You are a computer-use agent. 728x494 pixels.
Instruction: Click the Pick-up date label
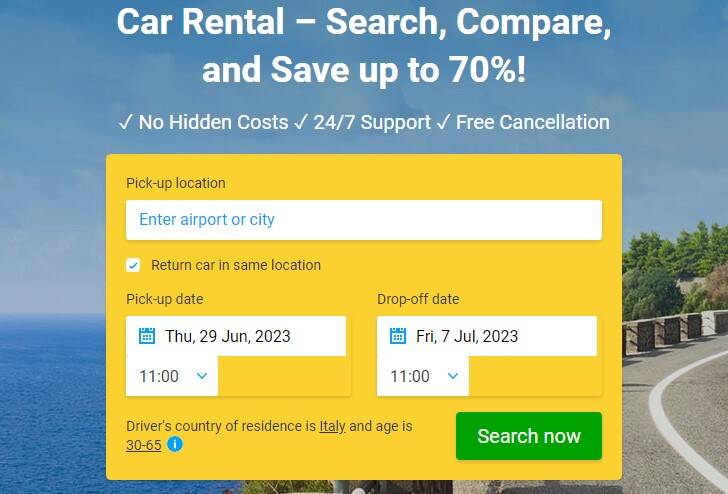point(165,299)
